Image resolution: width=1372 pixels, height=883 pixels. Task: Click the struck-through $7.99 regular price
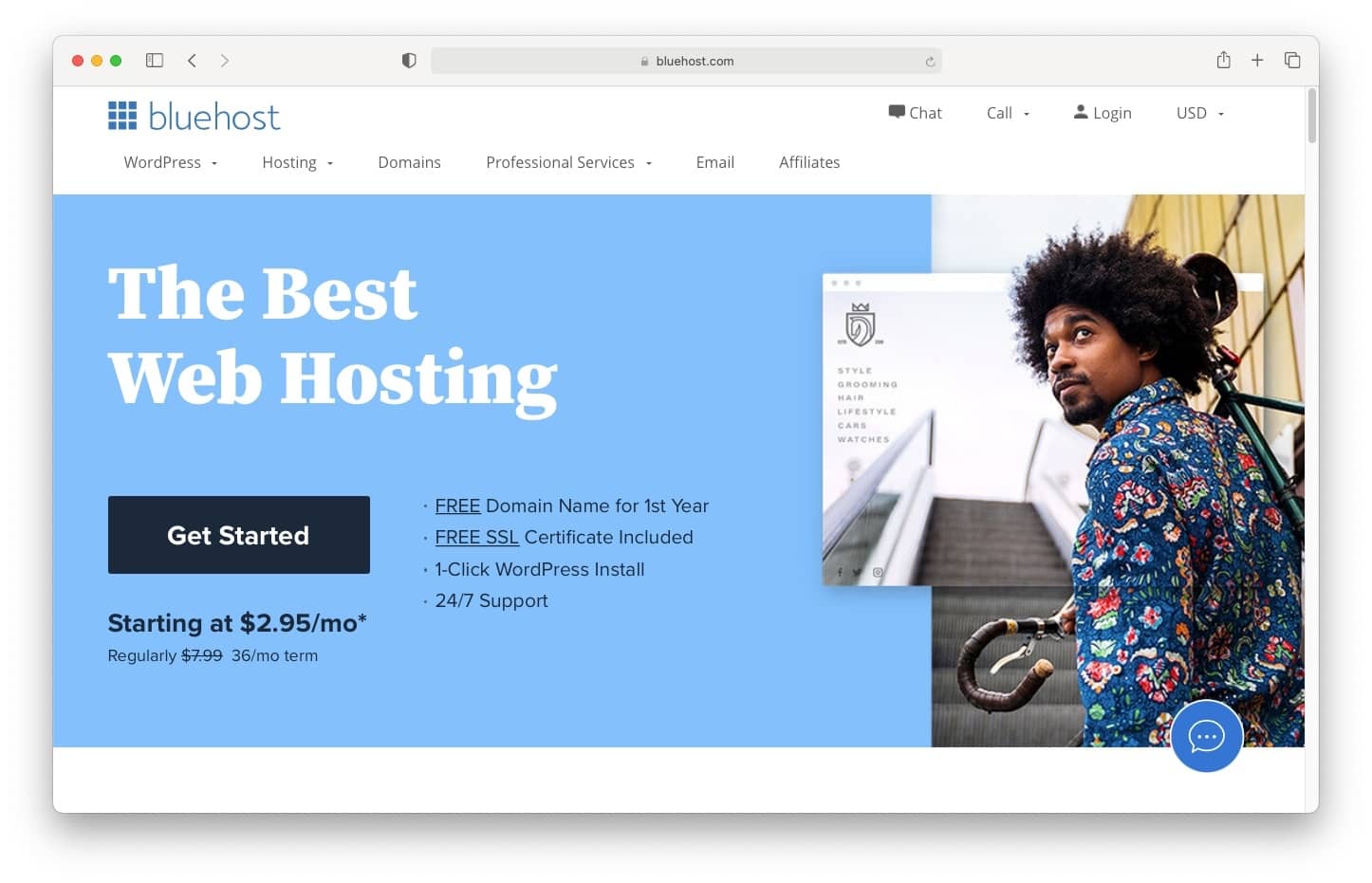click(201, 655)
